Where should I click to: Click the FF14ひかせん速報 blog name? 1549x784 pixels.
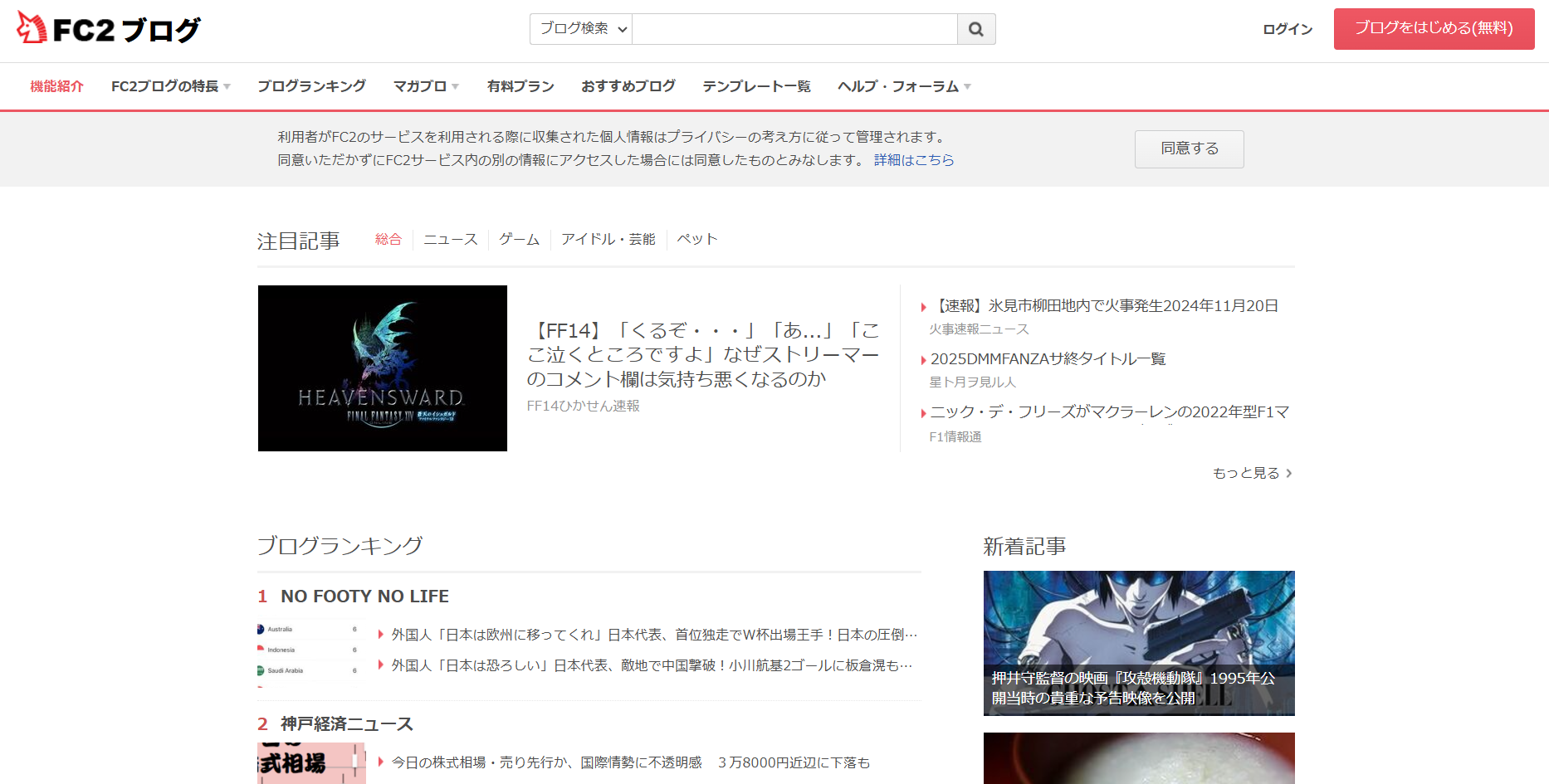[x=584, y=406]
